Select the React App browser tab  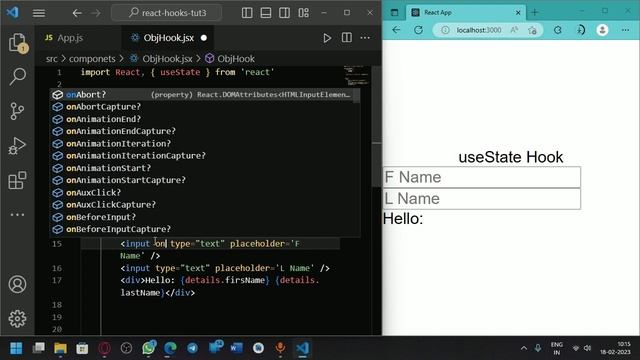(465, 13)
